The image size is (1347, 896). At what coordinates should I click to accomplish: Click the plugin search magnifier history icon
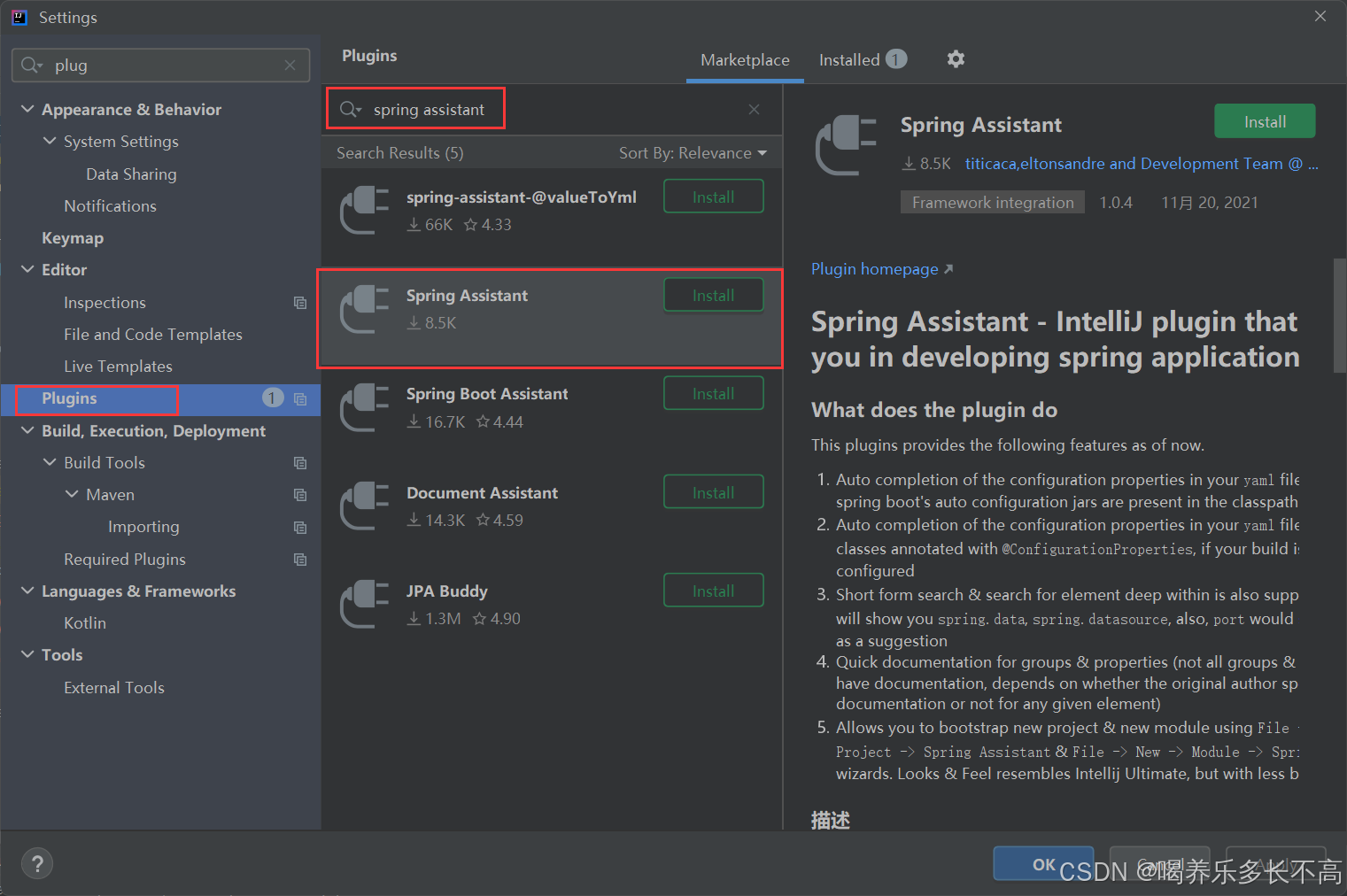[x=351, y=109]
